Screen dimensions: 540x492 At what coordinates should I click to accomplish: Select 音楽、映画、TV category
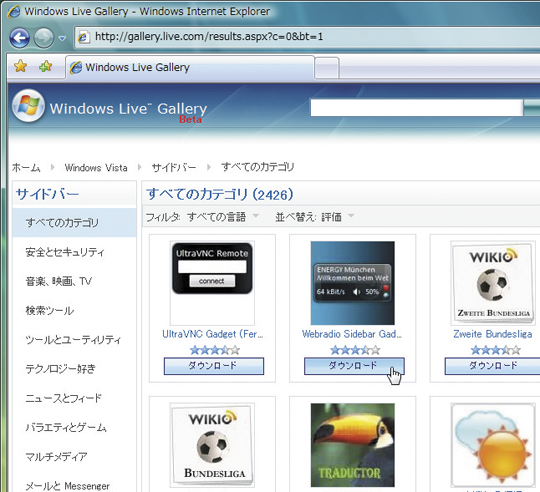click(x=59, y=281)
